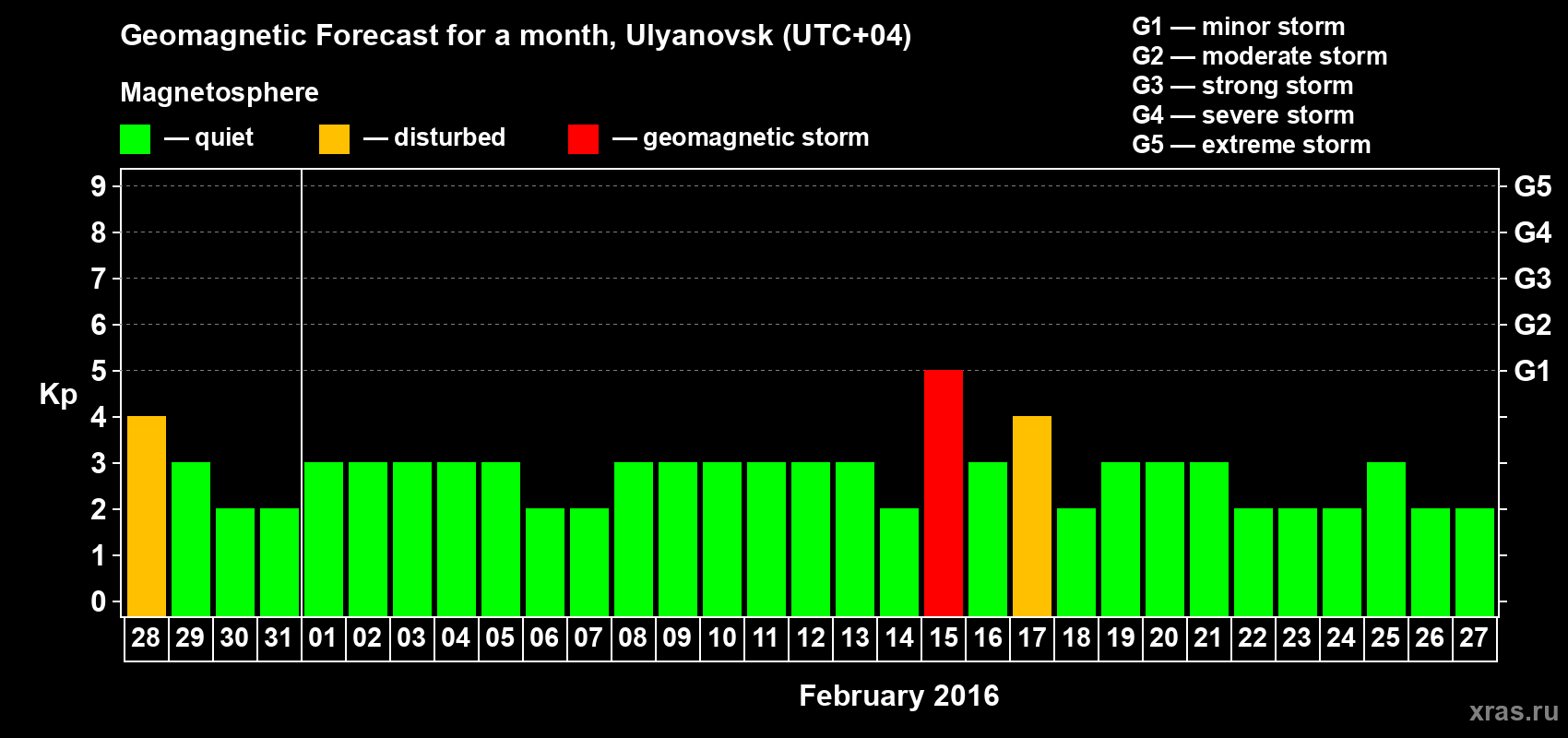Click the Kp value 5 on the axis
This screenshot has width=1568, height=738.
click(x=99, y=371)
